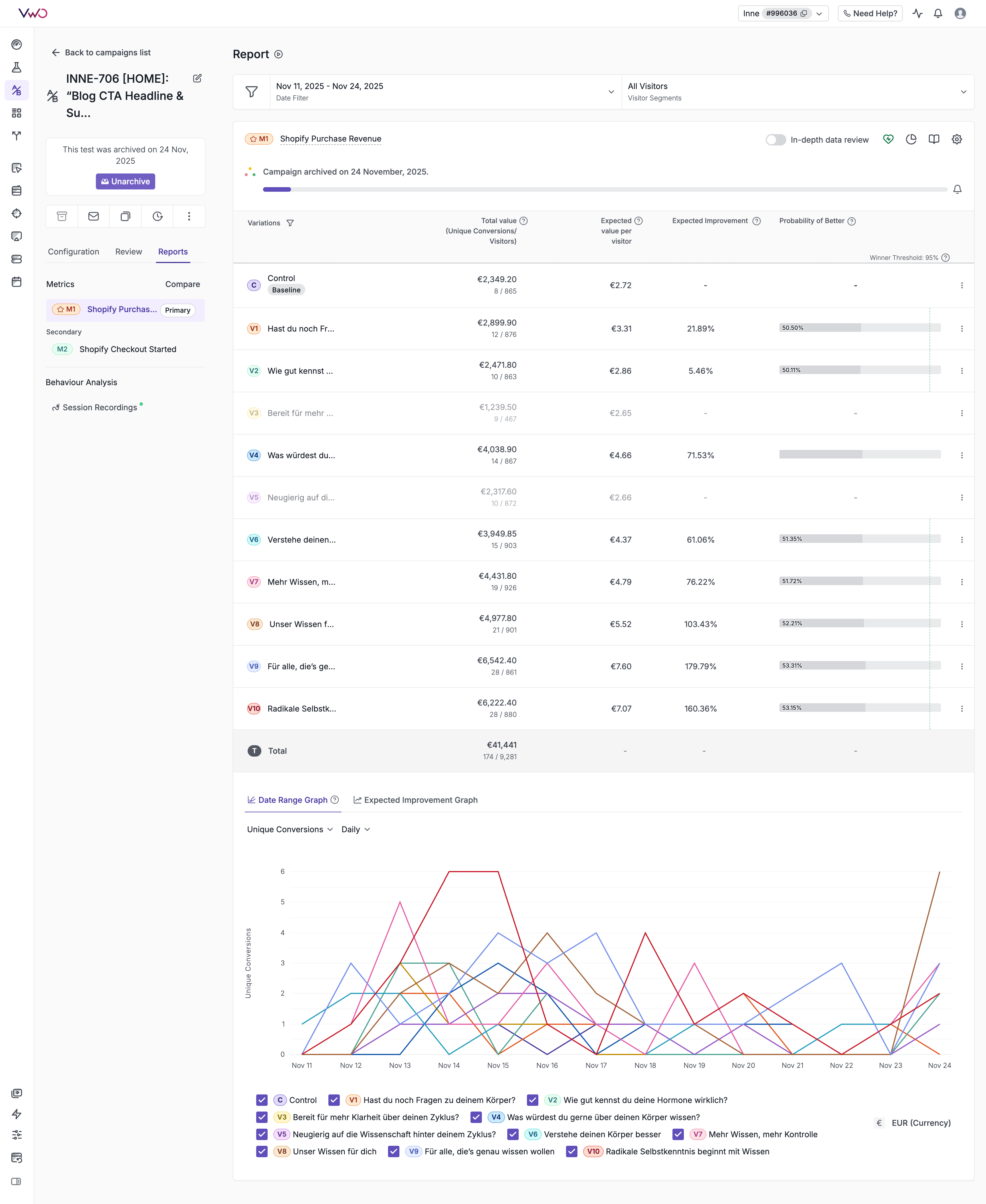
Task: Click the duplicate campaign icon
Action: tap(126, 216)
